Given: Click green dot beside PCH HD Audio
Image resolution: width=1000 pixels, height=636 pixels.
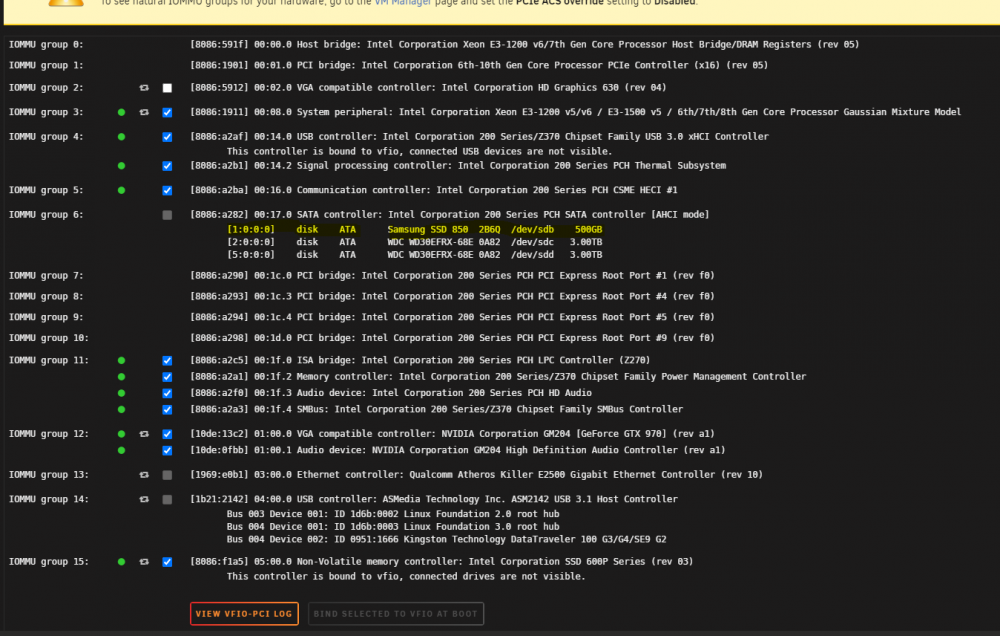Looking at the screenshot, I should 121,393.
